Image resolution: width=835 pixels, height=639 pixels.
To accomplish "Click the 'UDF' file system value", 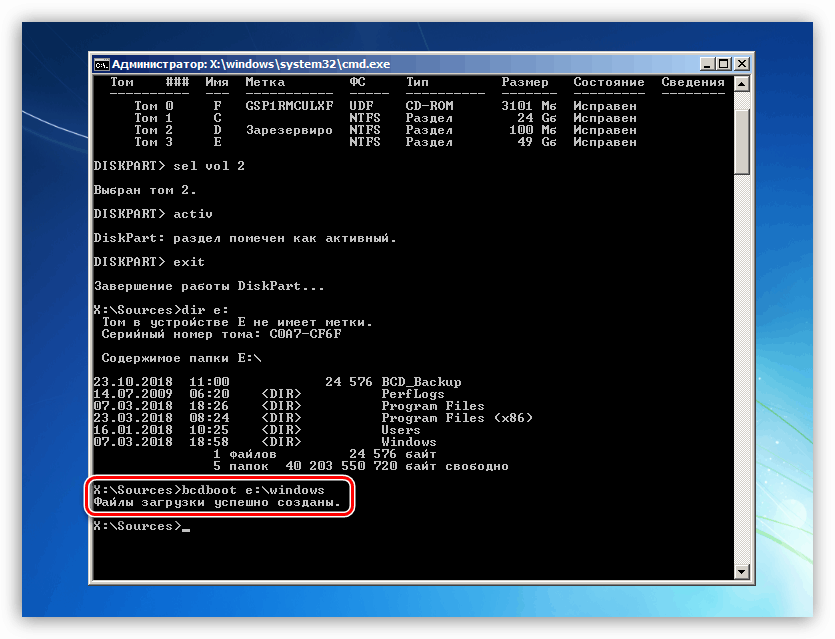I will (x=361, y=106).
